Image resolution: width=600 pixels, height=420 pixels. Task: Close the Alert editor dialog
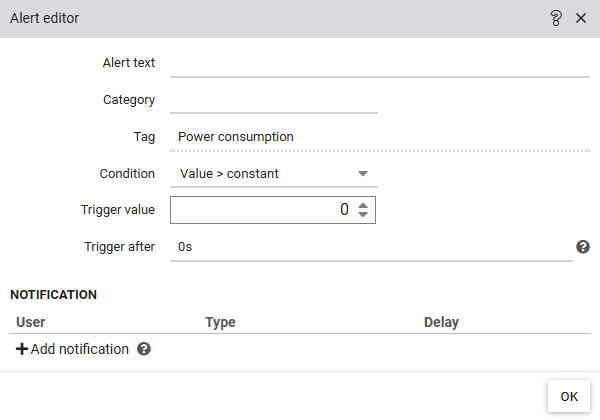tap(581, 18)
